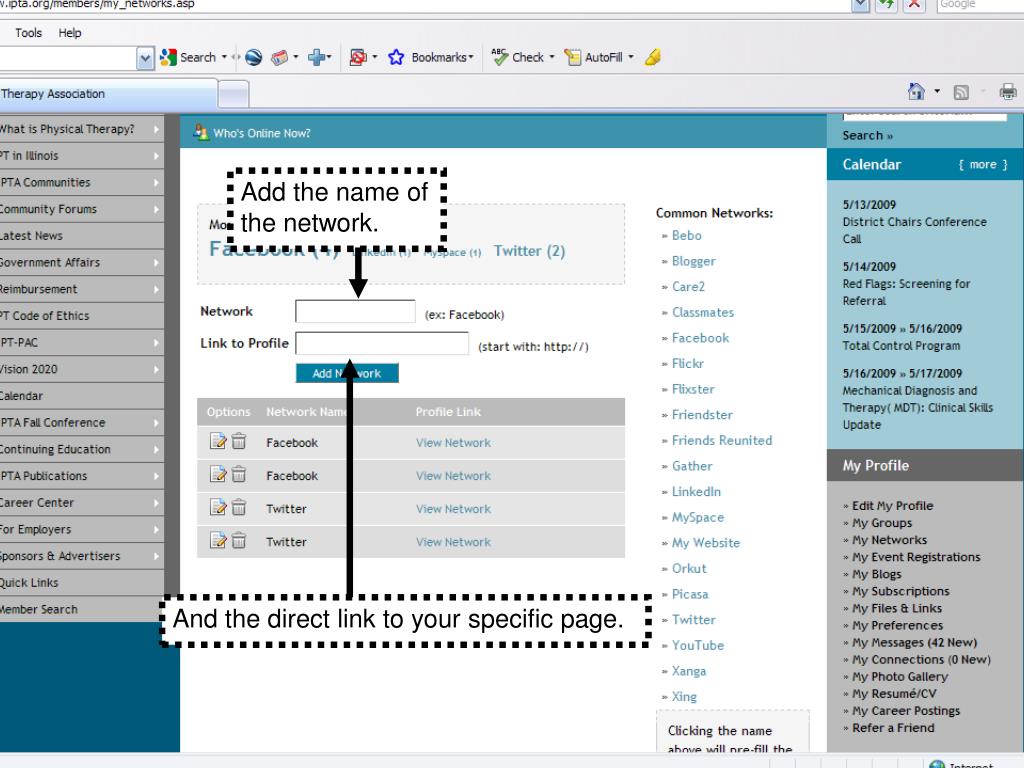Open the Member Search sidebar item

coord(82,609)
